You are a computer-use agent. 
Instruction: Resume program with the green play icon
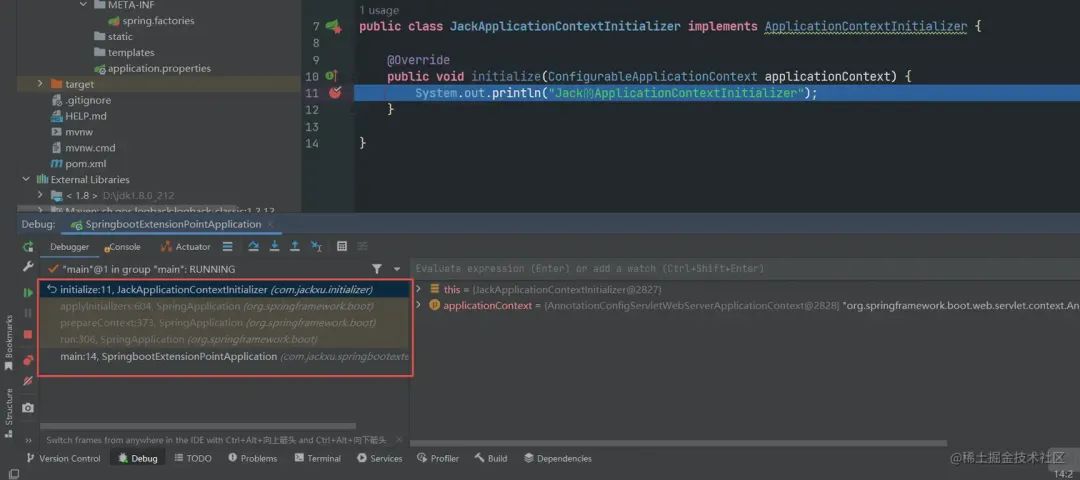pos(28,293)
